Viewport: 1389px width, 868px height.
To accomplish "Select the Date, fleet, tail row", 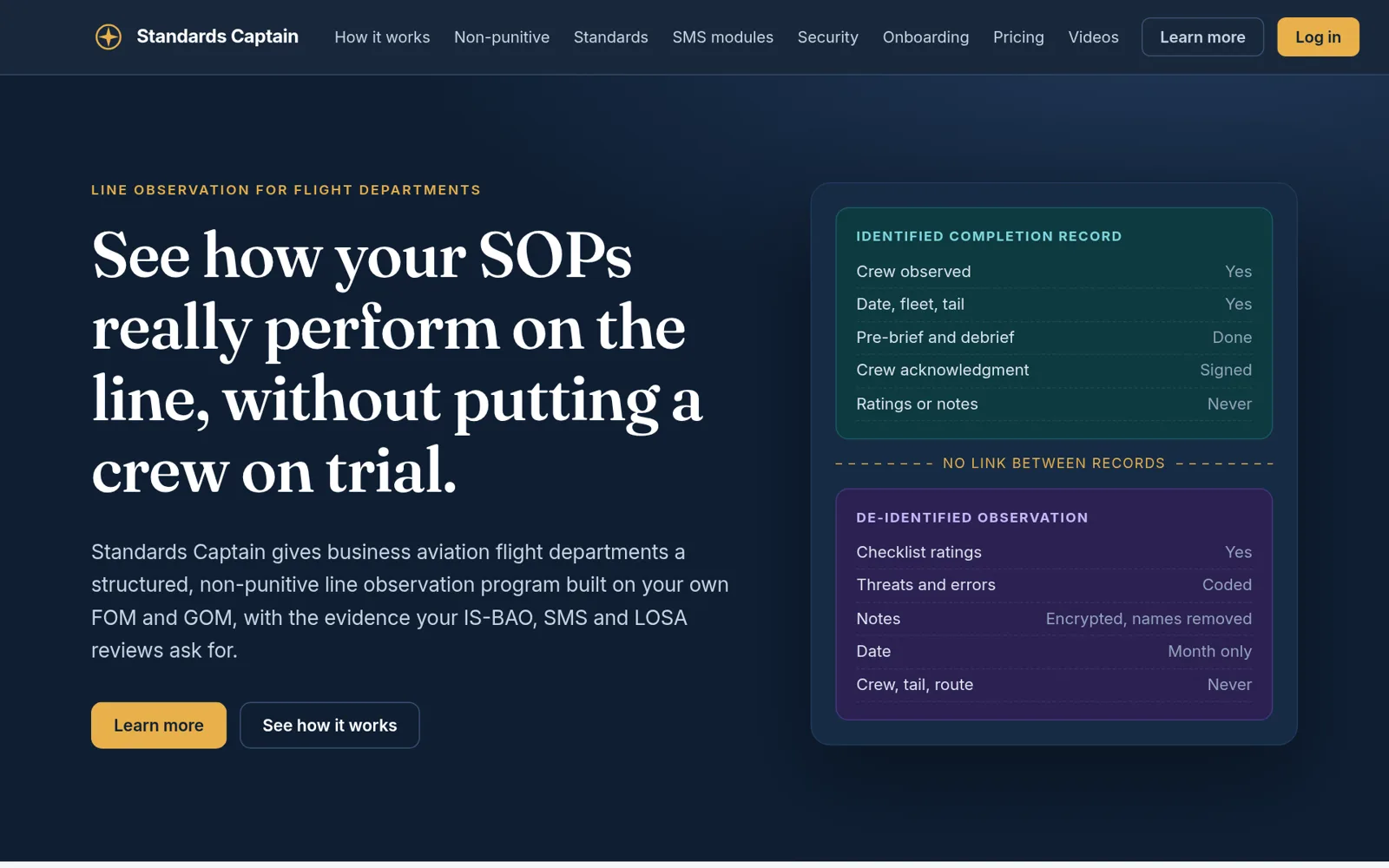I will pyautogui.click(x=1054, y=305).
